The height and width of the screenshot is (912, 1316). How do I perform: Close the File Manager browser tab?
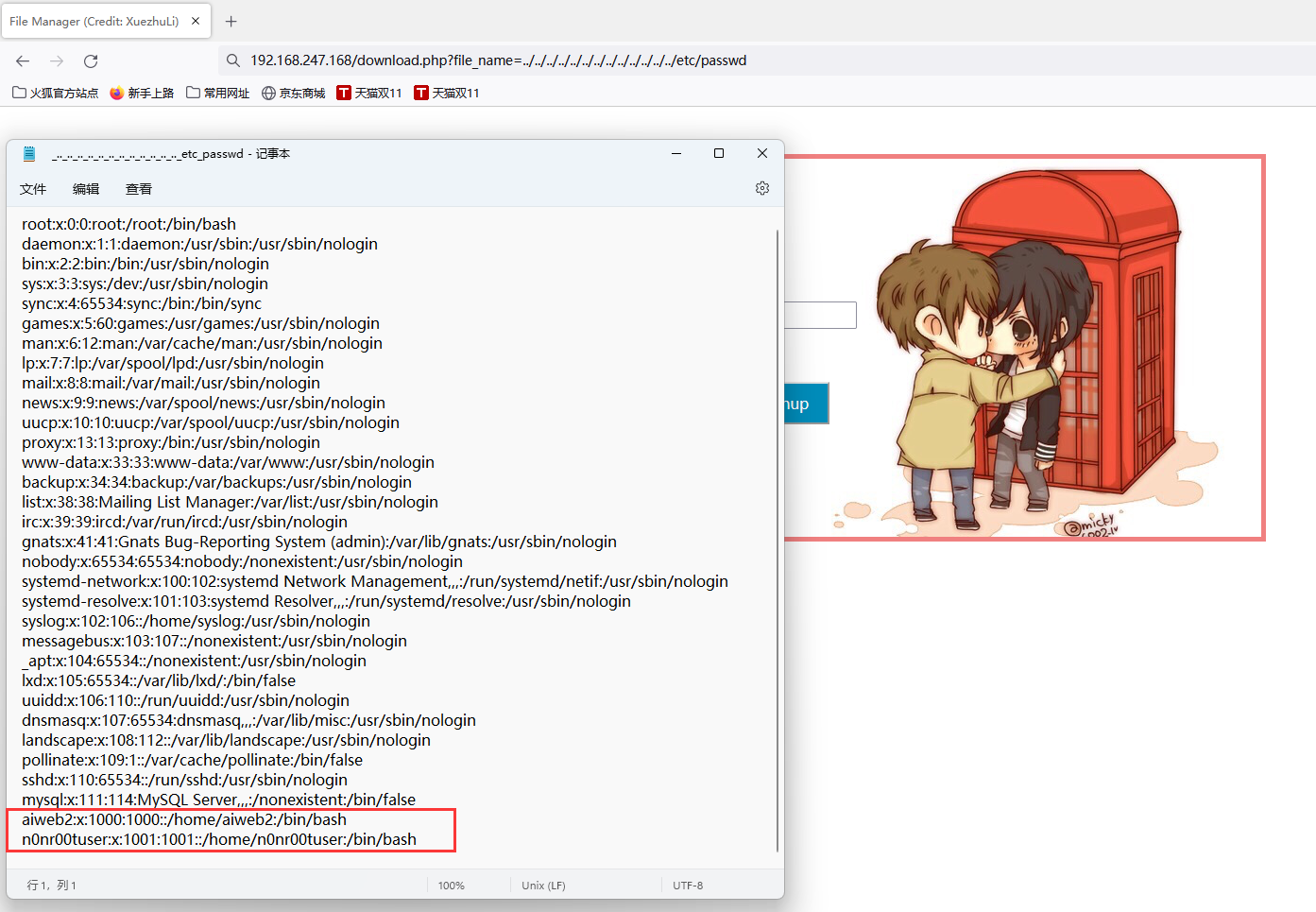[x=196, y=21]
